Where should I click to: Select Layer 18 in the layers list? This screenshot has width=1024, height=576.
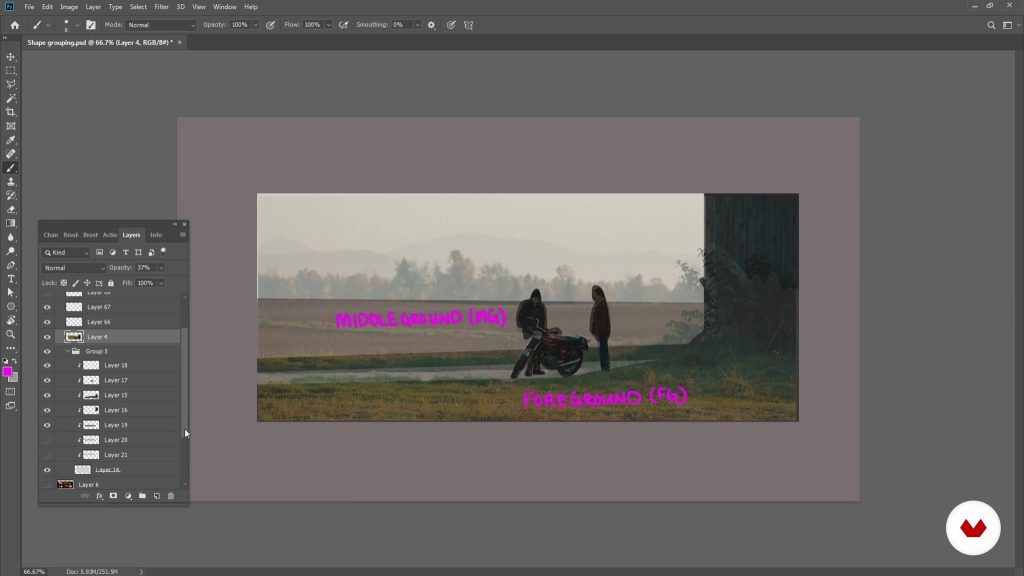tap(116, 365)
